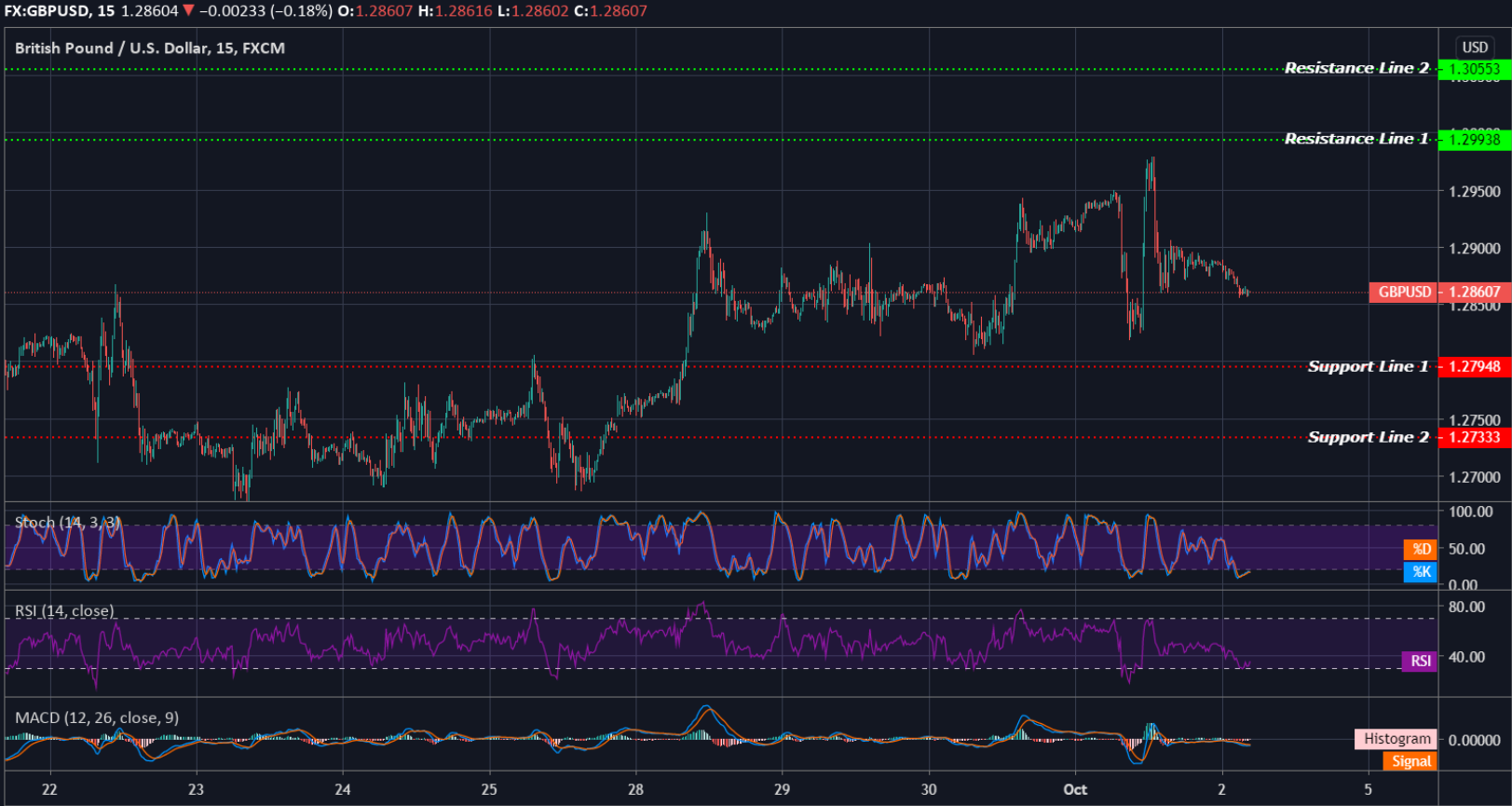Click the %D stochastic label
Viewport: 1512px width, 806px height.
tap(1421, 549)
